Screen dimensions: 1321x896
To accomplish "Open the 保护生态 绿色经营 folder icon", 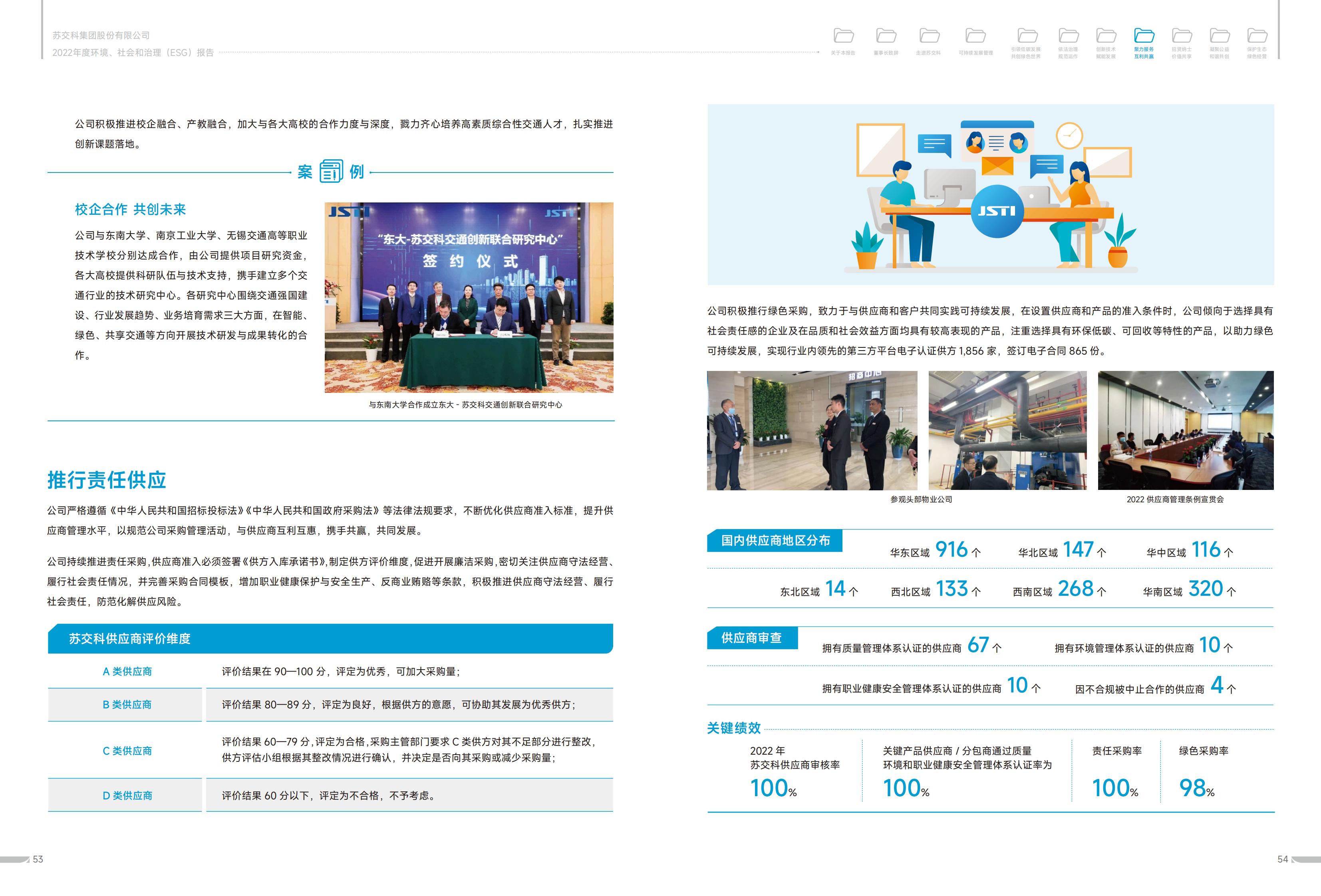I will [x=1257, y=36].
